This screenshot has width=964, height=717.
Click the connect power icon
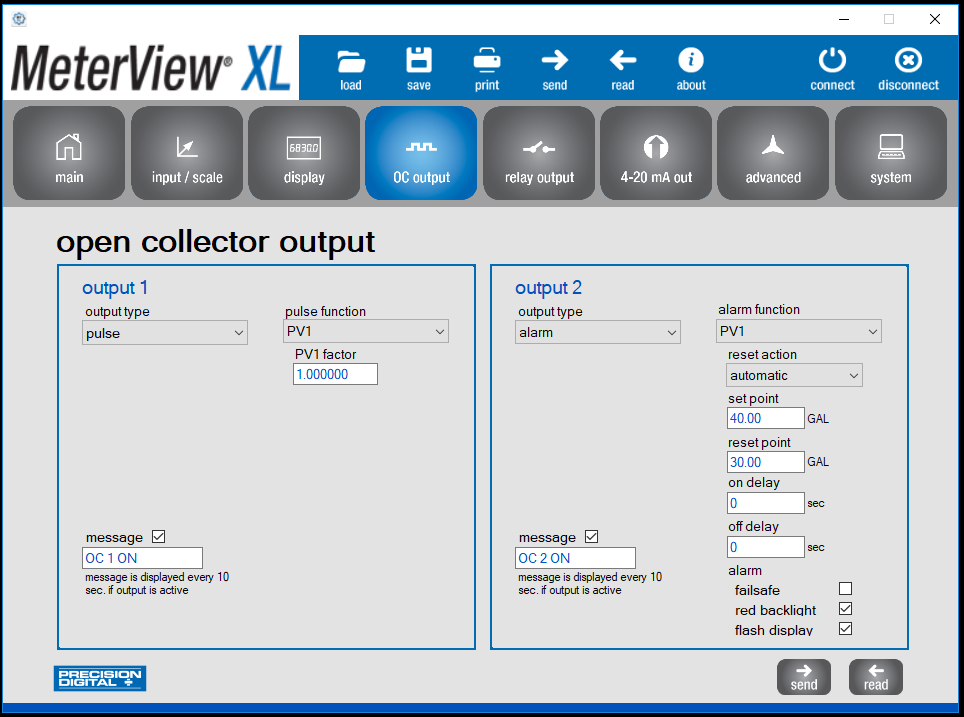(832, 60)
